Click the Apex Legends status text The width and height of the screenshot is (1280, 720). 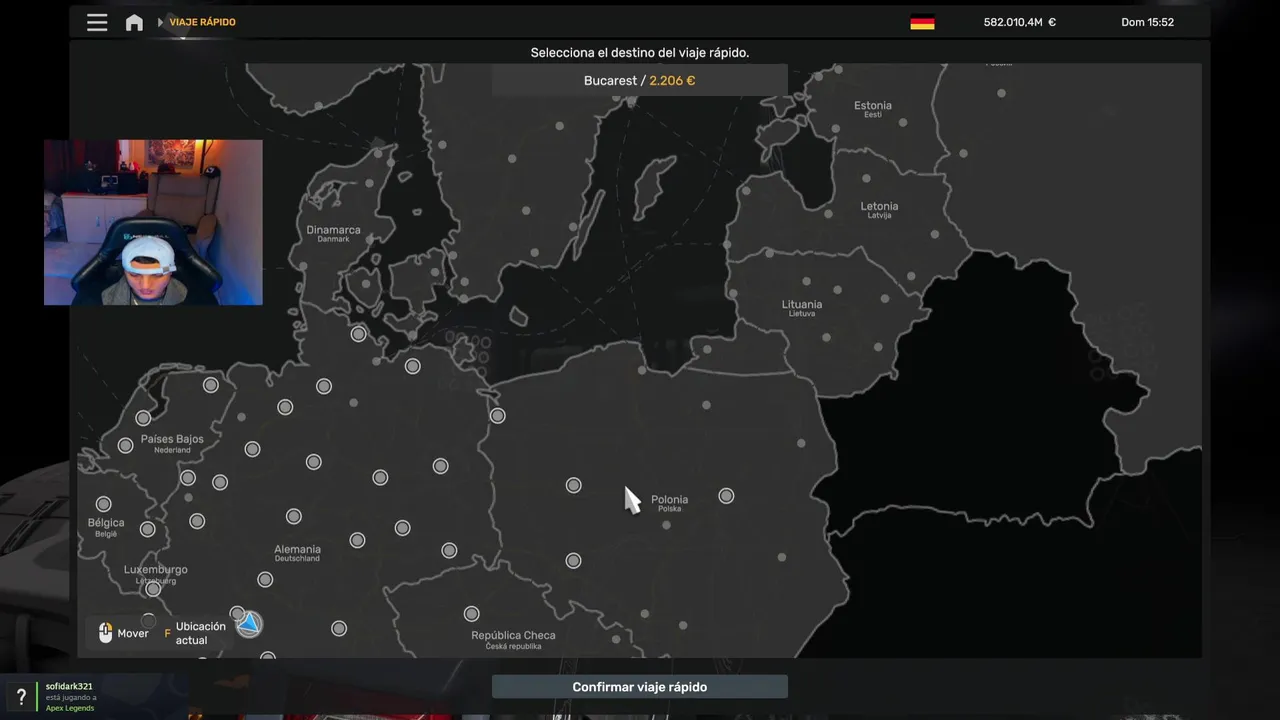point(70,708)
